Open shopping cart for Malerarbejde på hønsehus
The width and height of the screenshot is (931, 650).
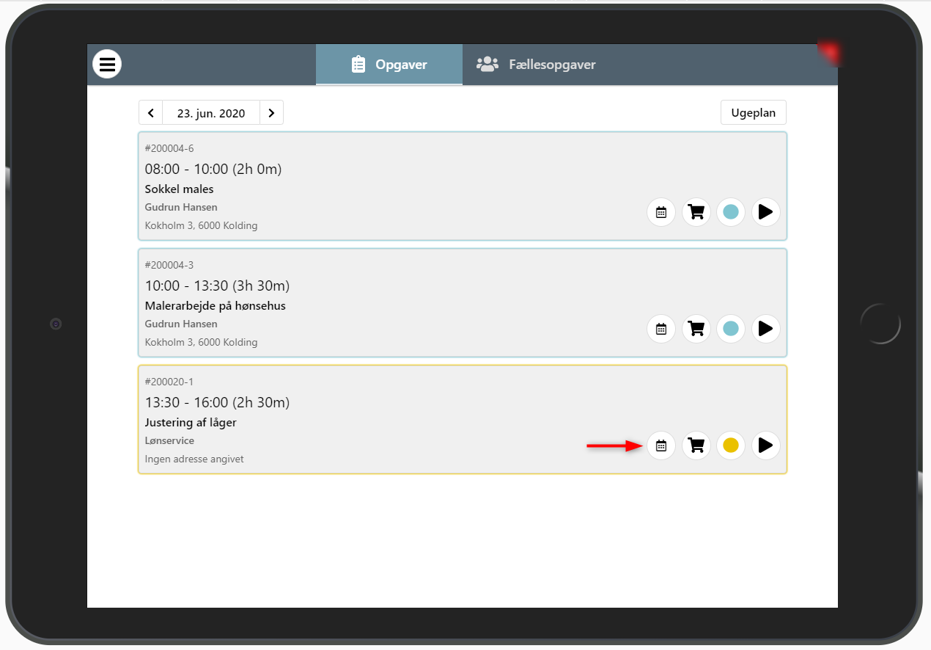(x=696, y=329)
